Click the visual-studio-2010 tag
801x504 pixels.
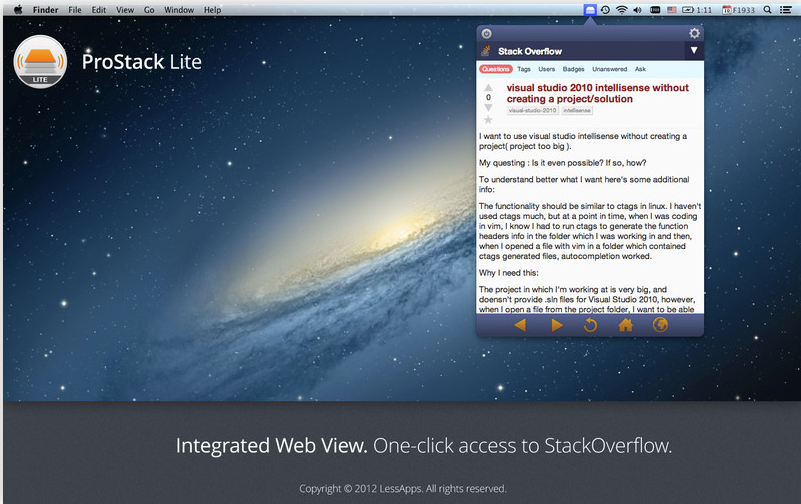tap(532, 110)
